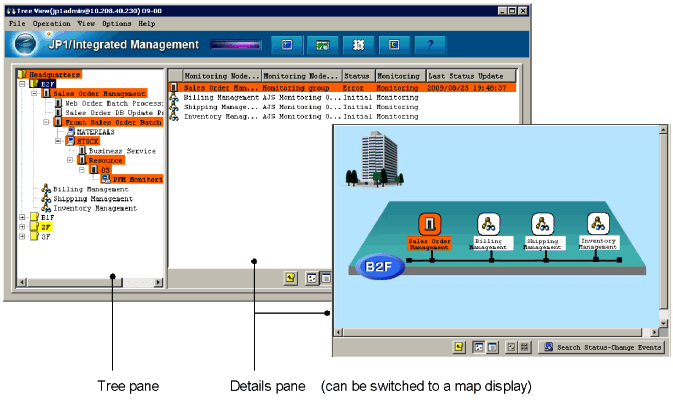Open the Options menu

[116, 23]
